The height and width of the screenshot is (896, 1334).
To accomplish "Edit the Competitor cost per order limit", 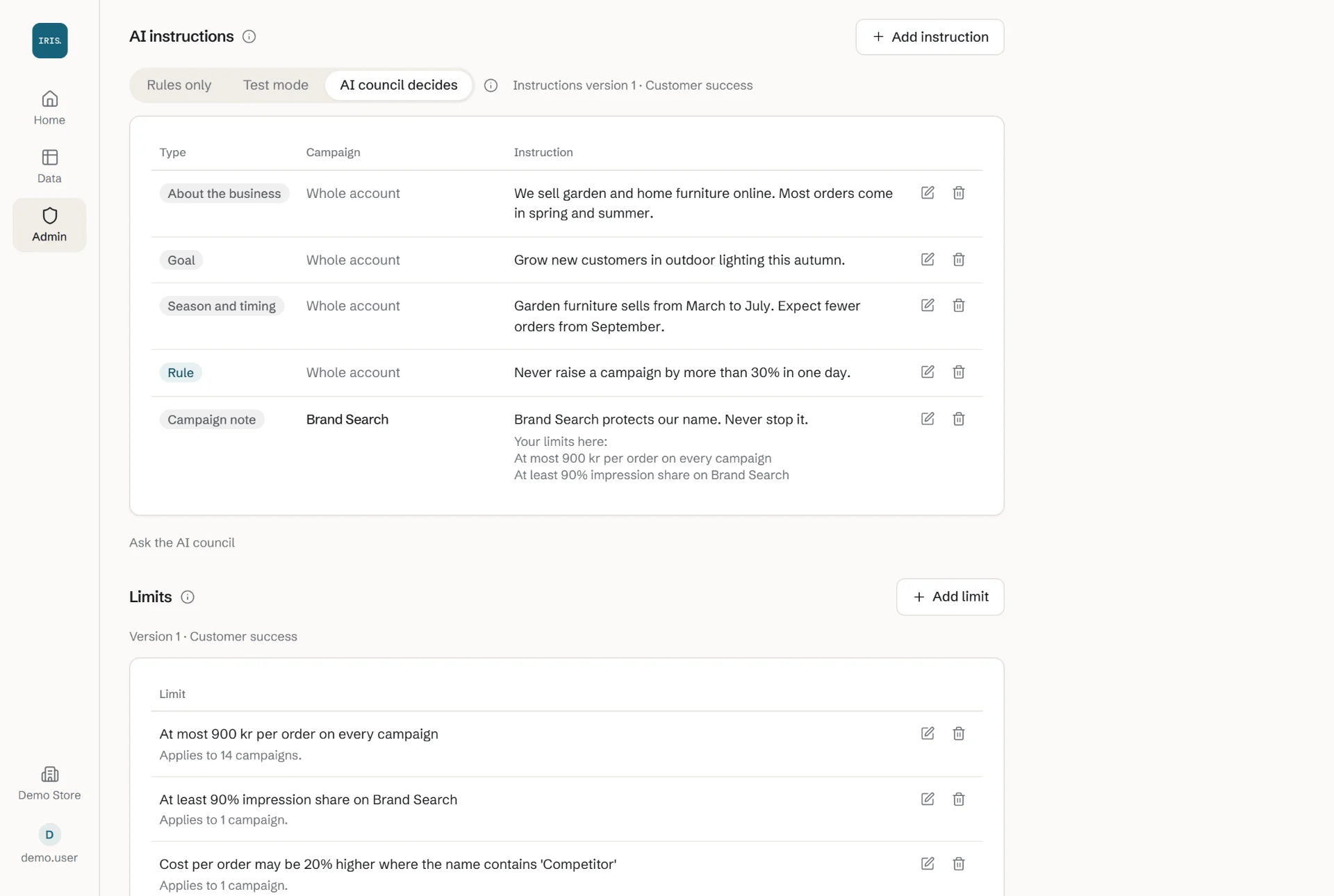I will (928, 863).
